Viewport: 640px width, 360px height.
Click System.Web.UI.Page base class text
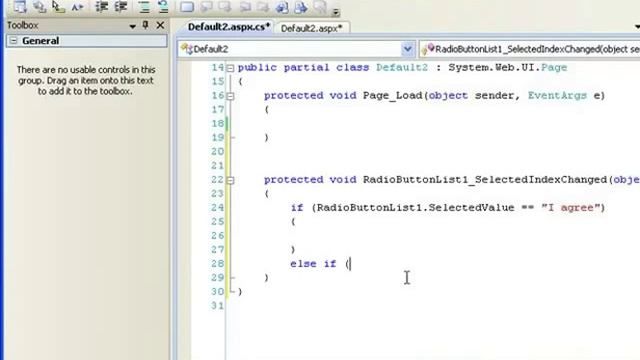(x=508, y=67)
